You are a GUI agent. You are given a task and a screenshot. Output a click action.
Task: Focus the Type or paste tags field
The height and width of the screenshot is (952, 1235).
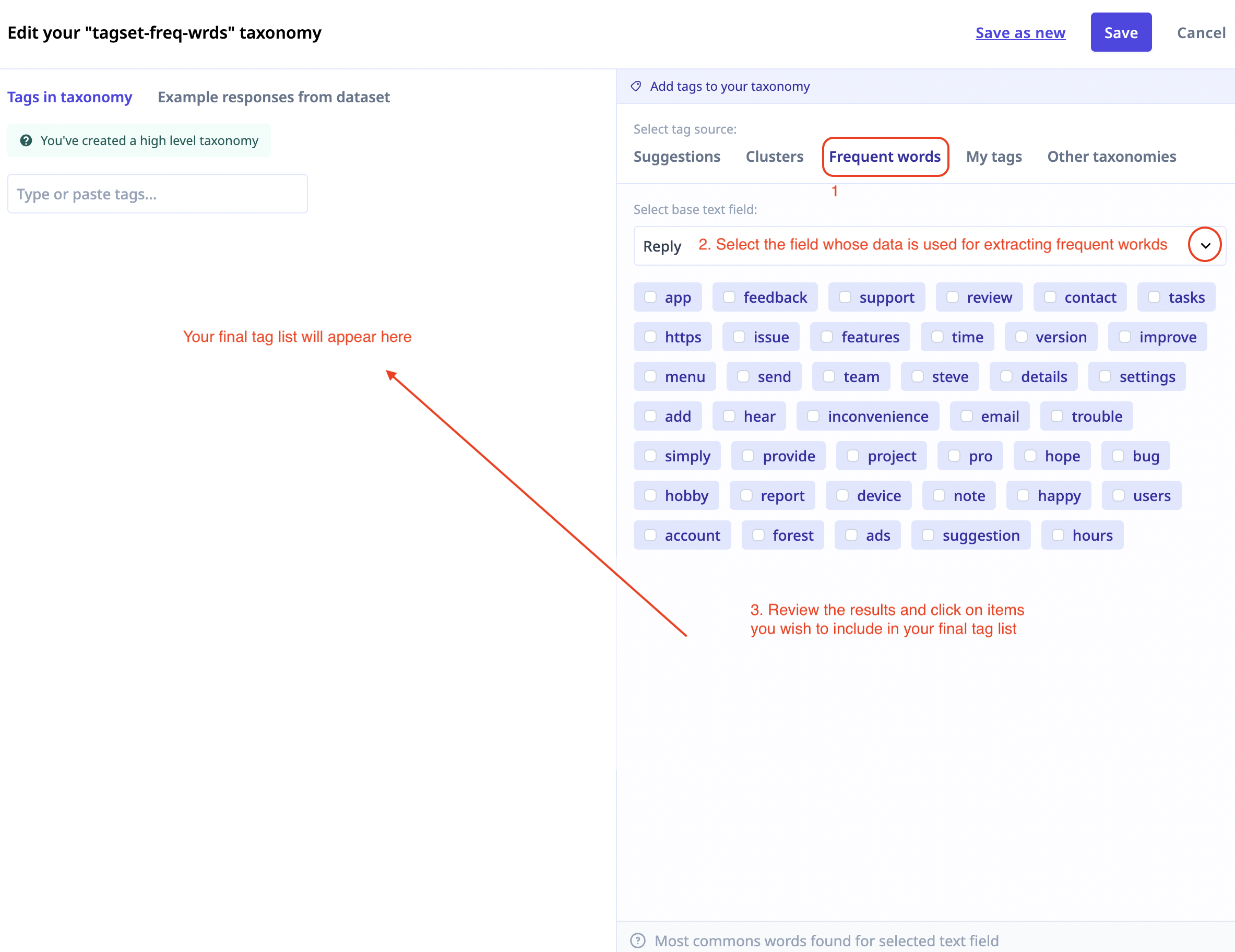(157, 194)
